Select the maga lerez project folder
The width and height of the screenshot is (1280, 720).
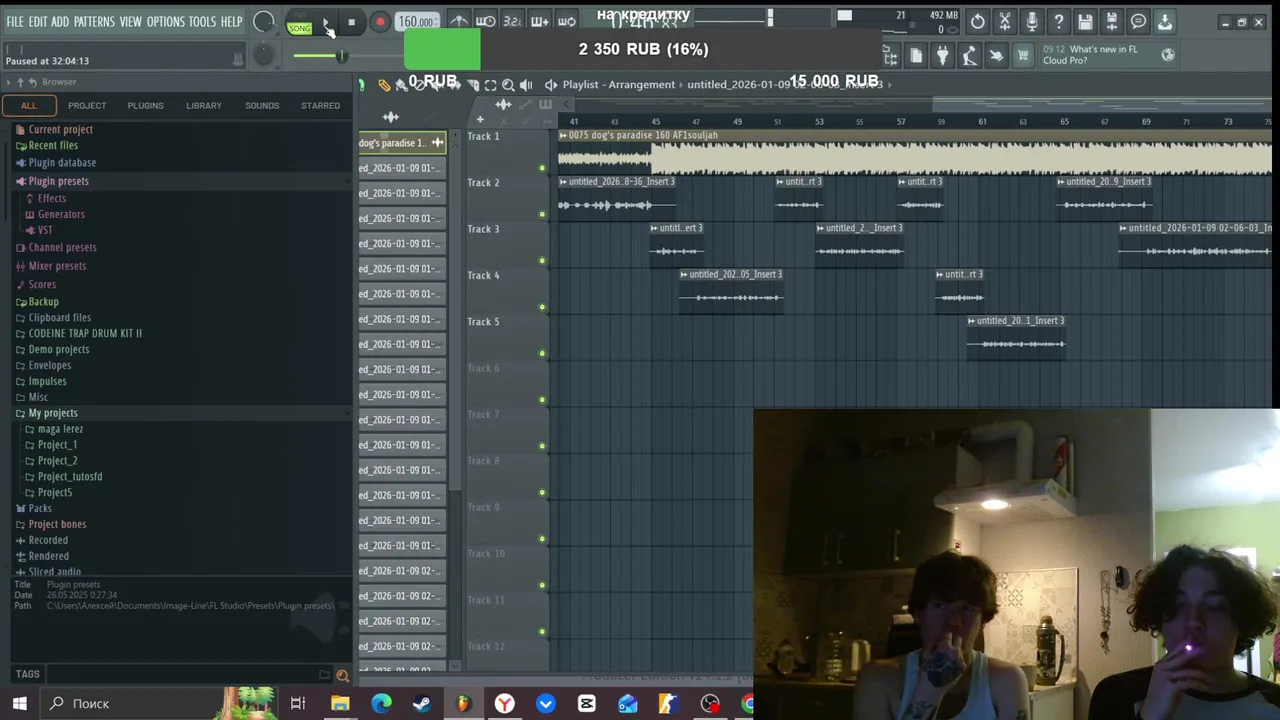60,429
